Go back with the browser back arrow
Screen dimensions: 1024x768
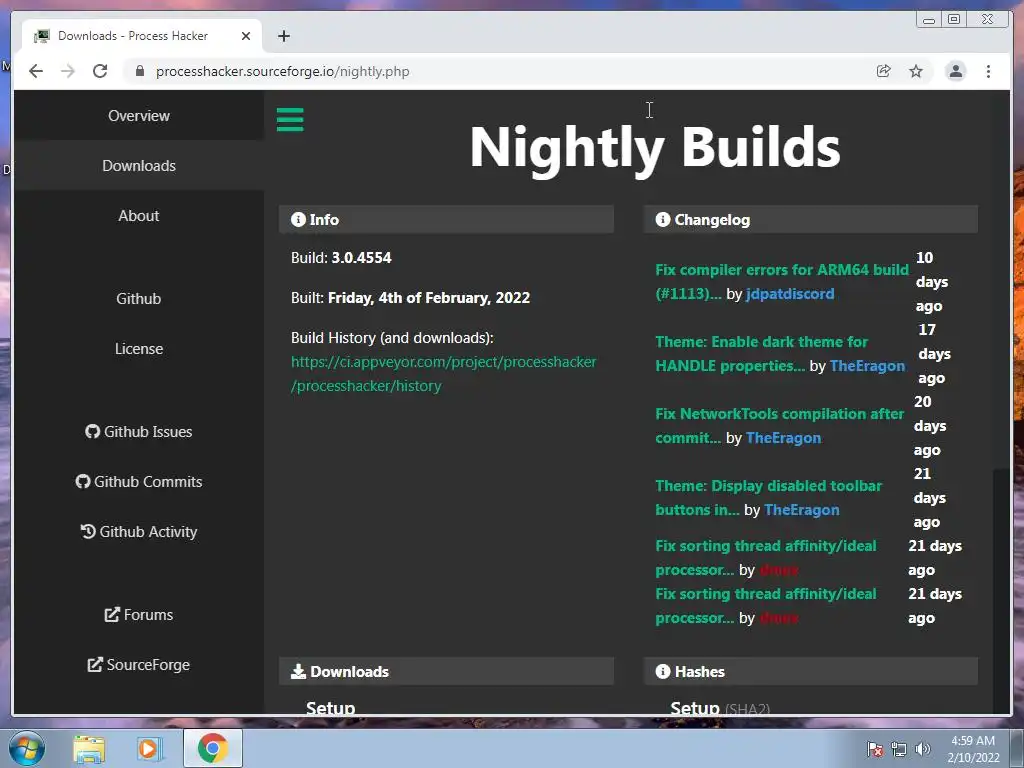click(x=36, y=71)
